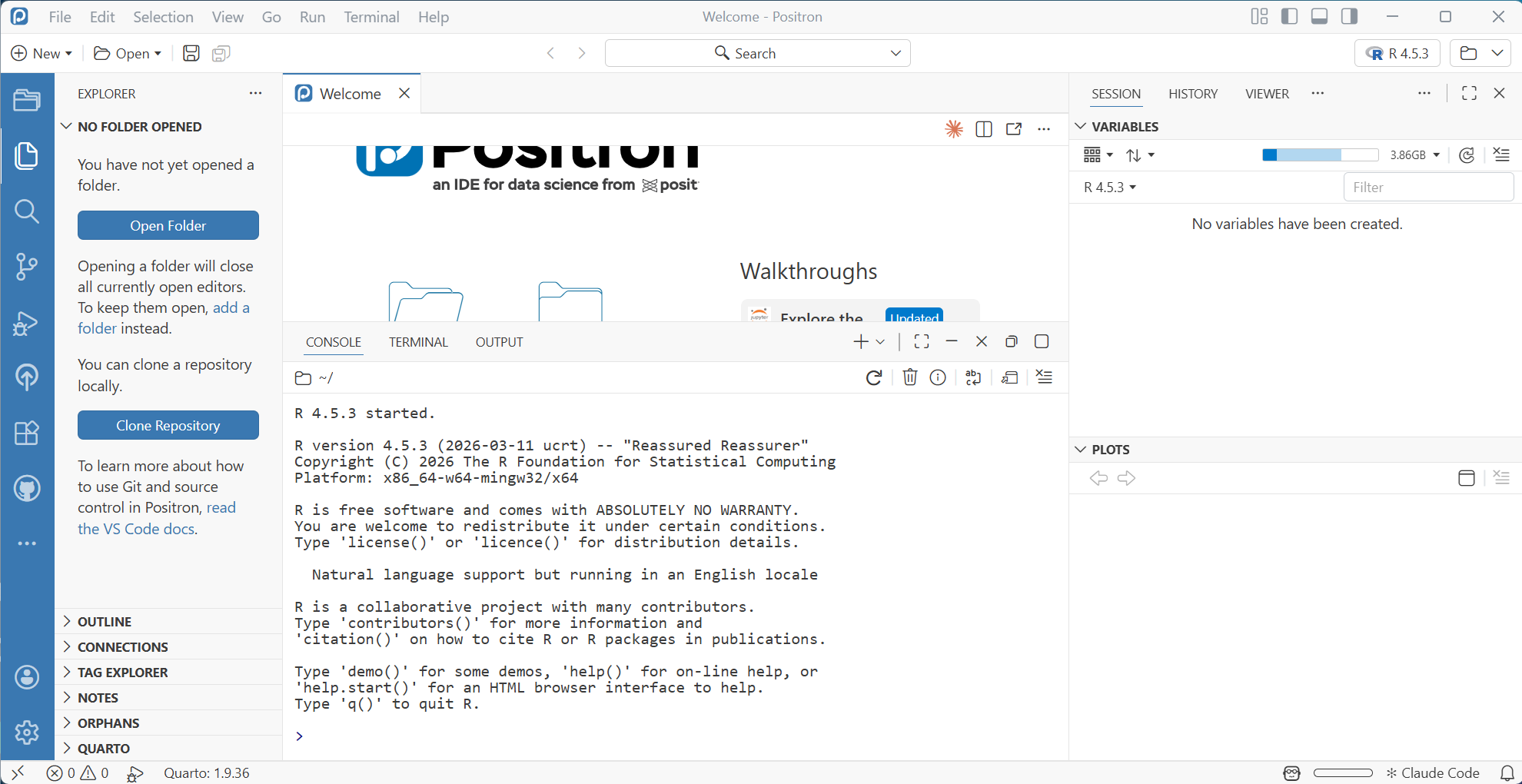Clear the console with trash icon
The image size is (1522, 784).
pyautogui.click(x=909, y=377)
